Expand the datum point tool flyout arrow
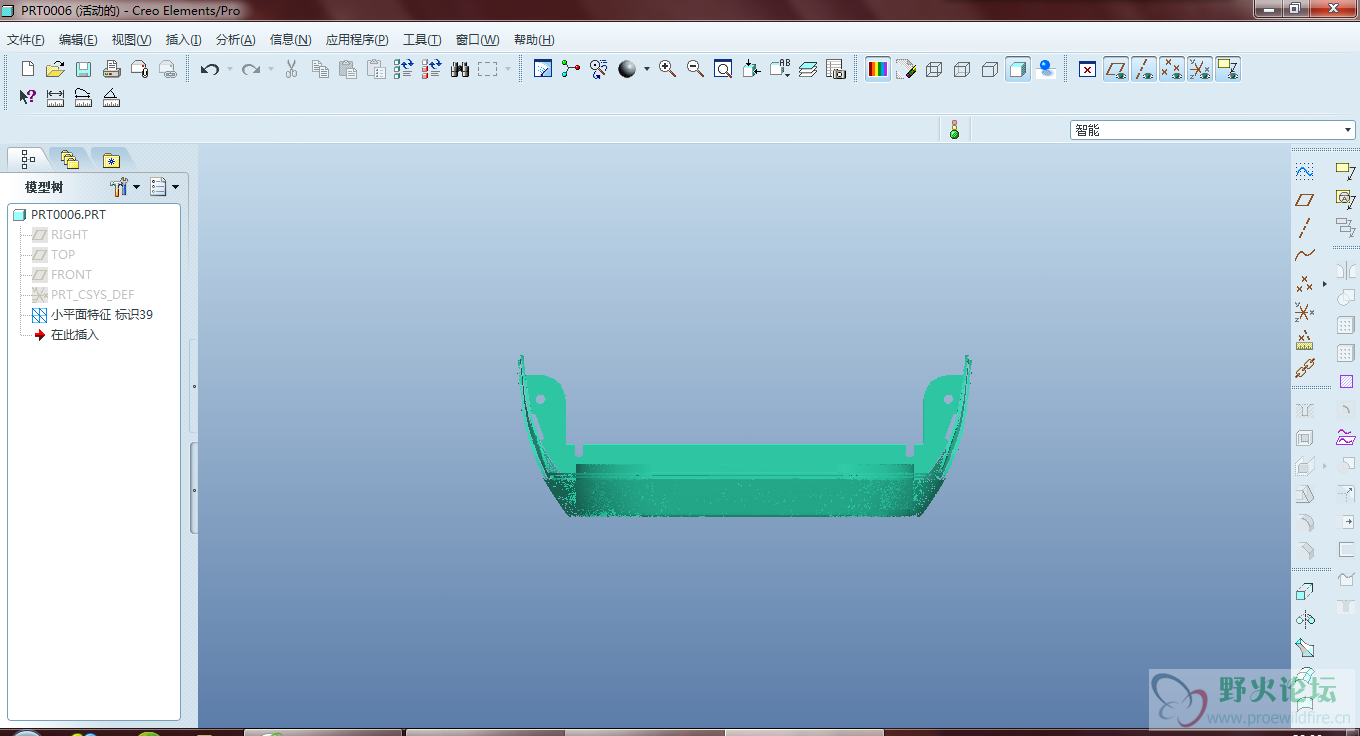1360x736 pixels. tap(1324, 284)
